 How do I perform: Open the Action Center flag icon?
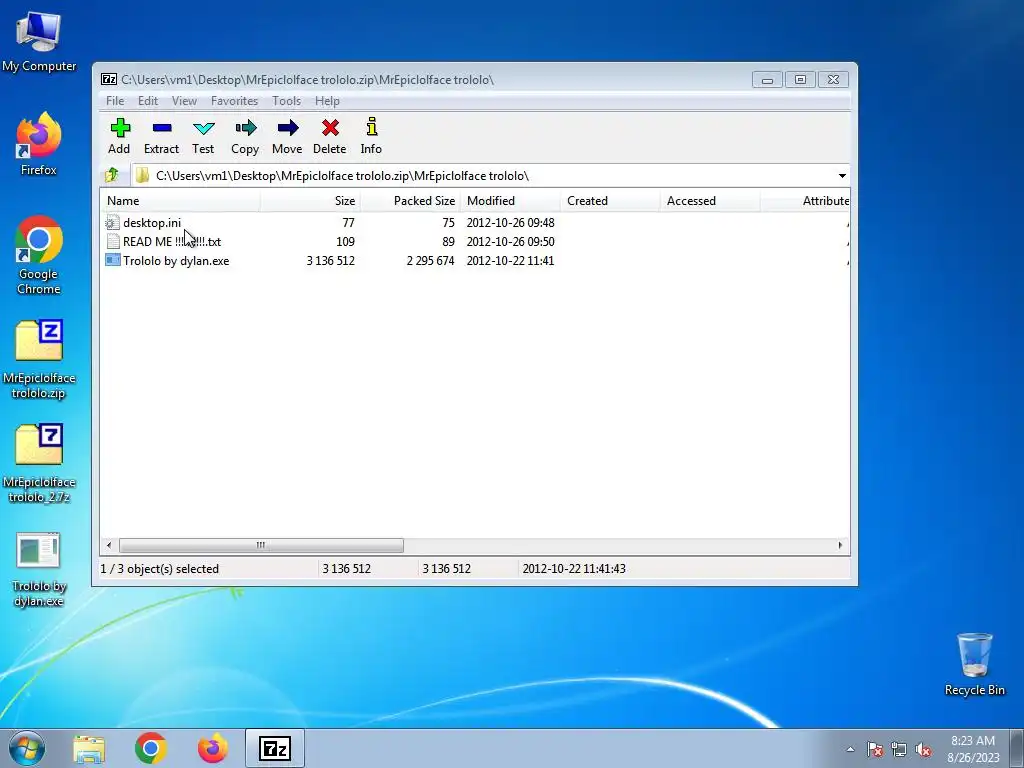[x=875, y=750]
